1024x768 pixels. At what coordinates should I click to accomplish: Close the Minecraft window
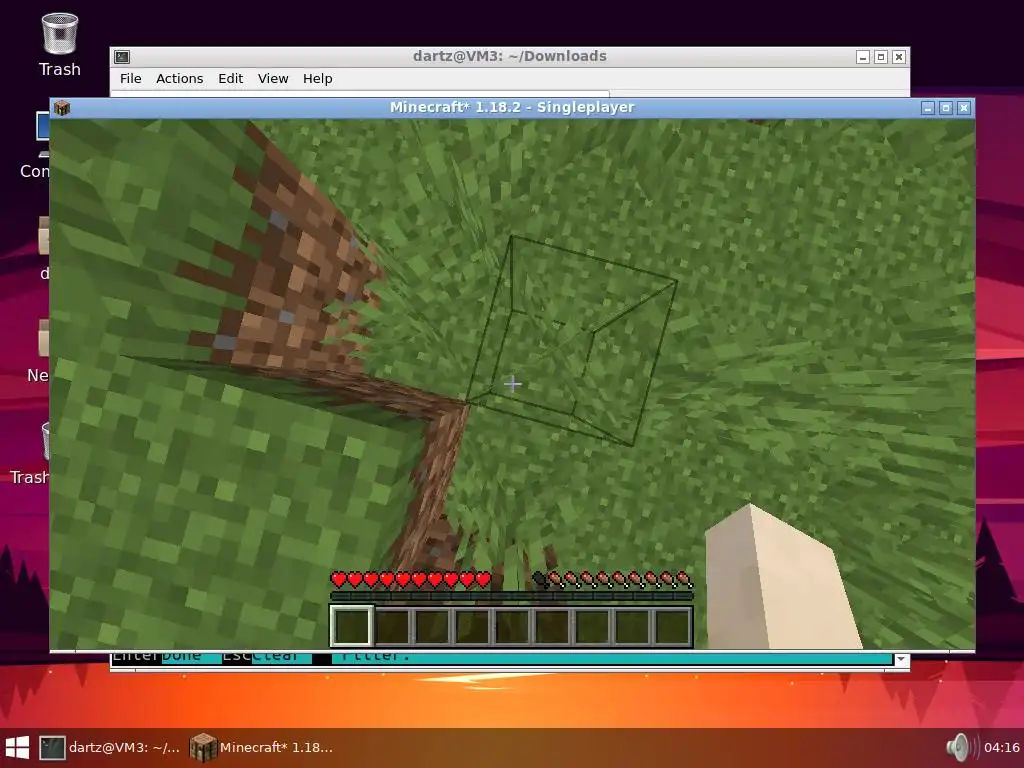964,108
